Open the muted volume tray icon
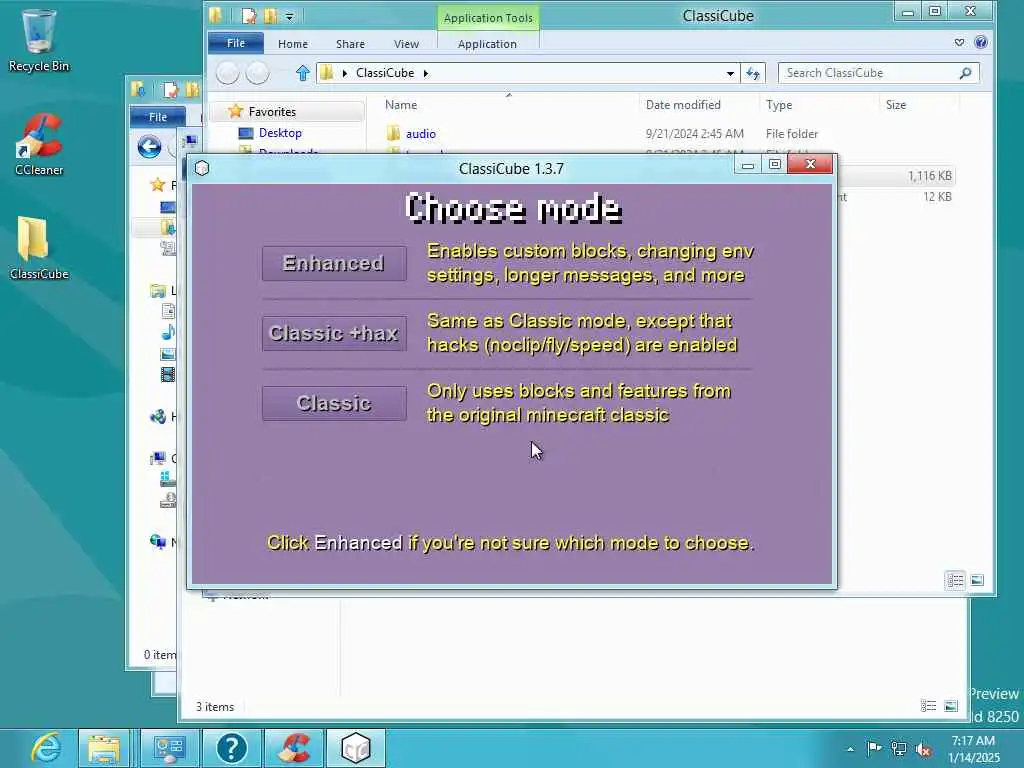Viewport: 1024px width, 768px height. click(923, 749)
